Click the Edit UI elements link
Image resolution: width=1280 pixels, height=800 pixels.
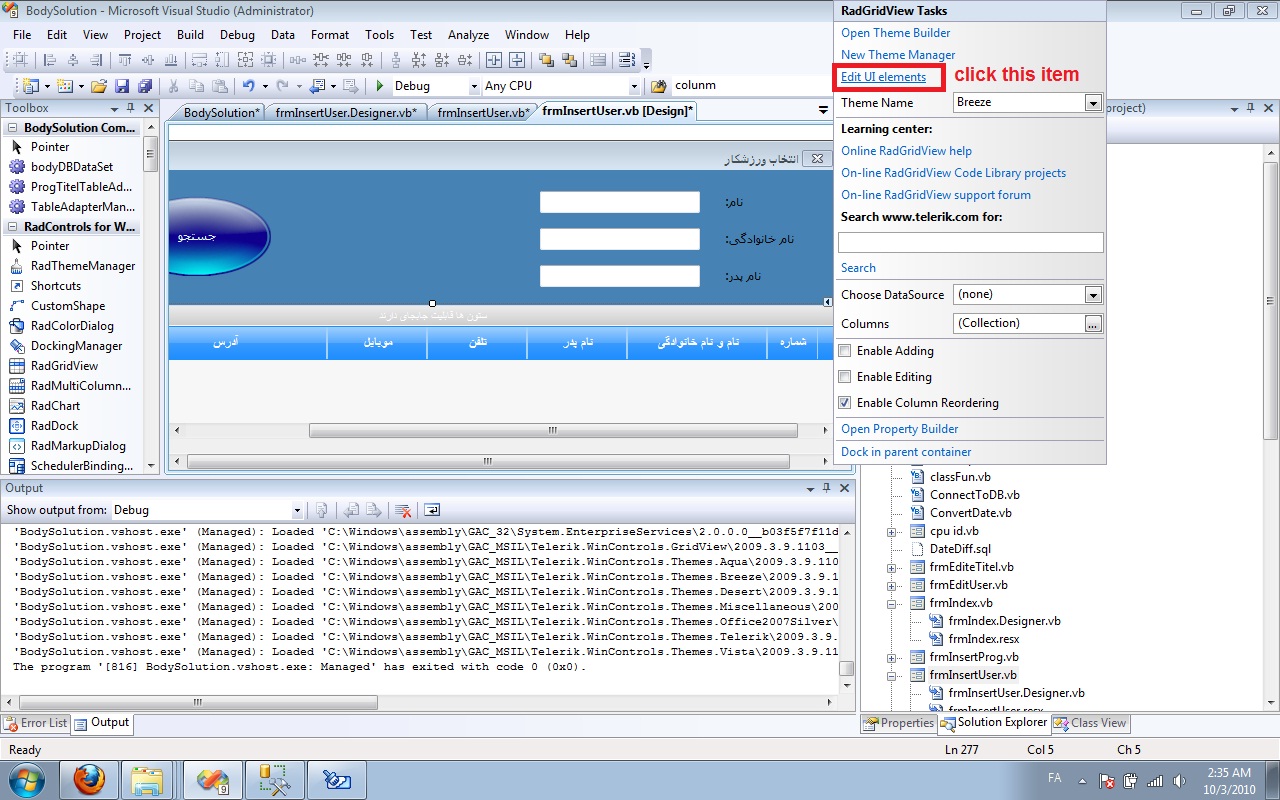[x=883, y=77]
